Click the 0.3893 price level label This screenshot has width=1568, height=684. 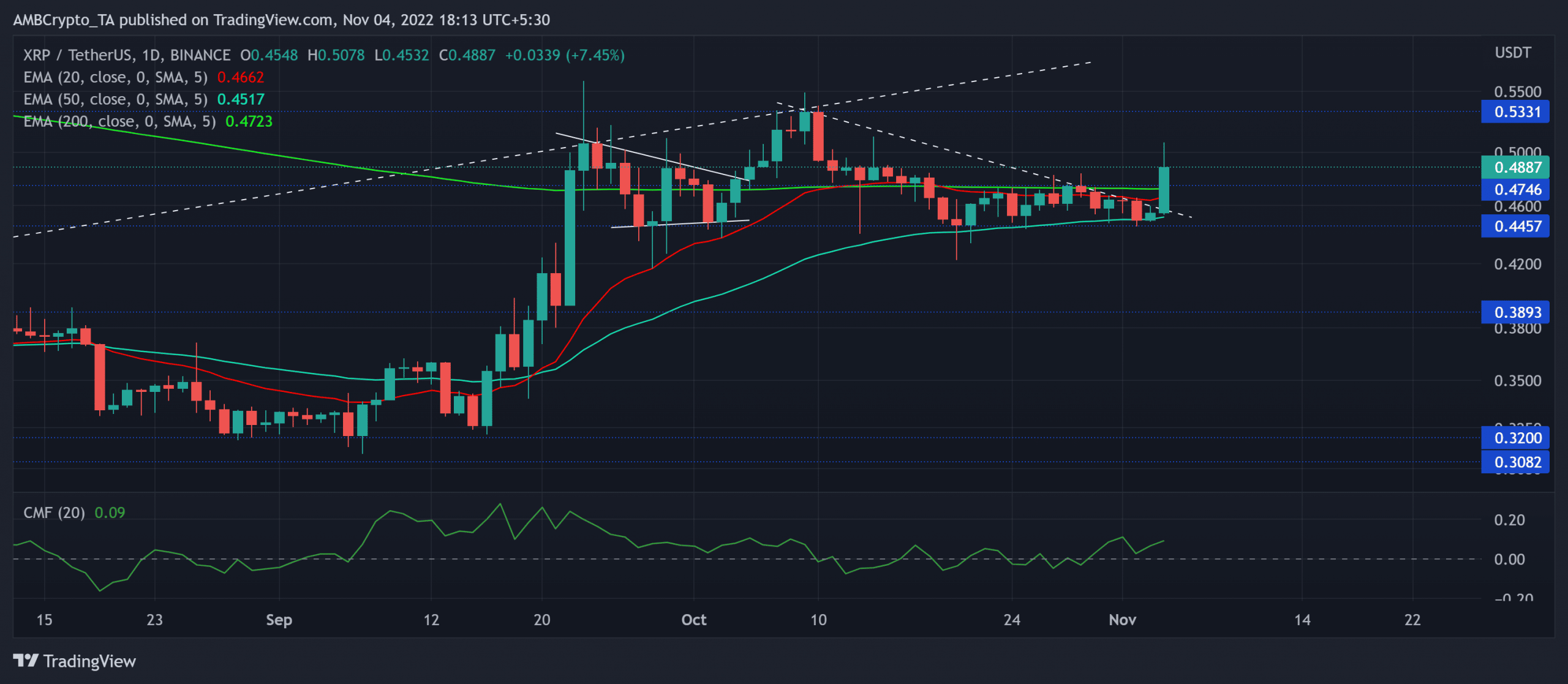tap(1515, 312)
